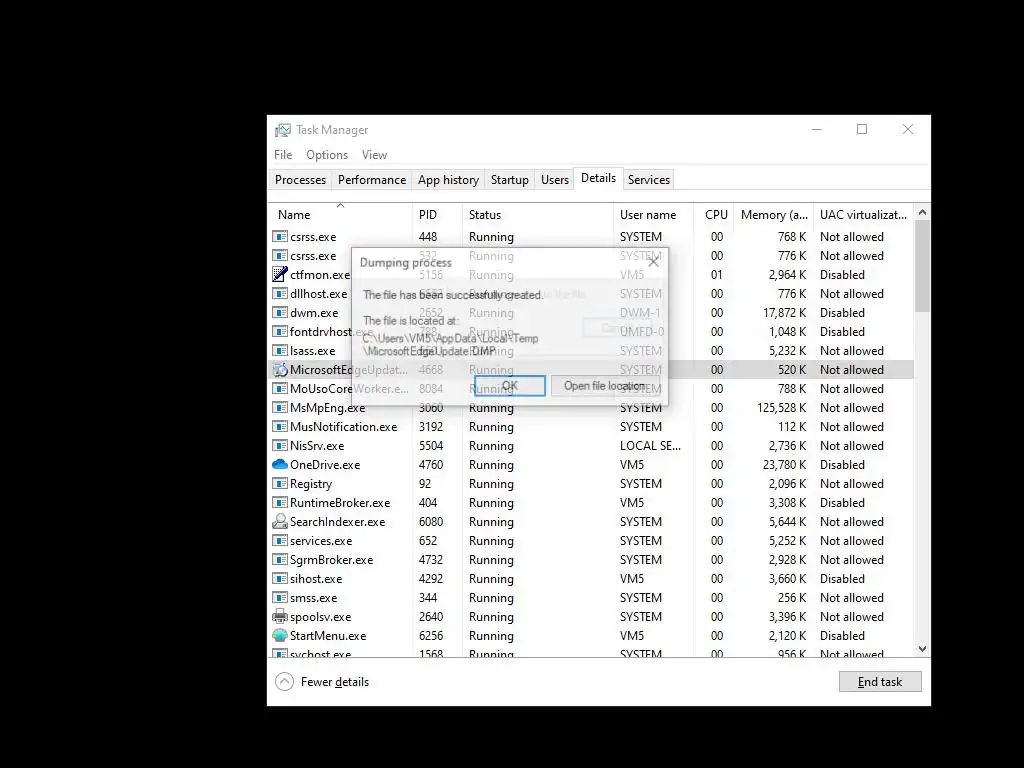
Task: Click the dllhost.exe process icon
Action: tap(280, 293)
